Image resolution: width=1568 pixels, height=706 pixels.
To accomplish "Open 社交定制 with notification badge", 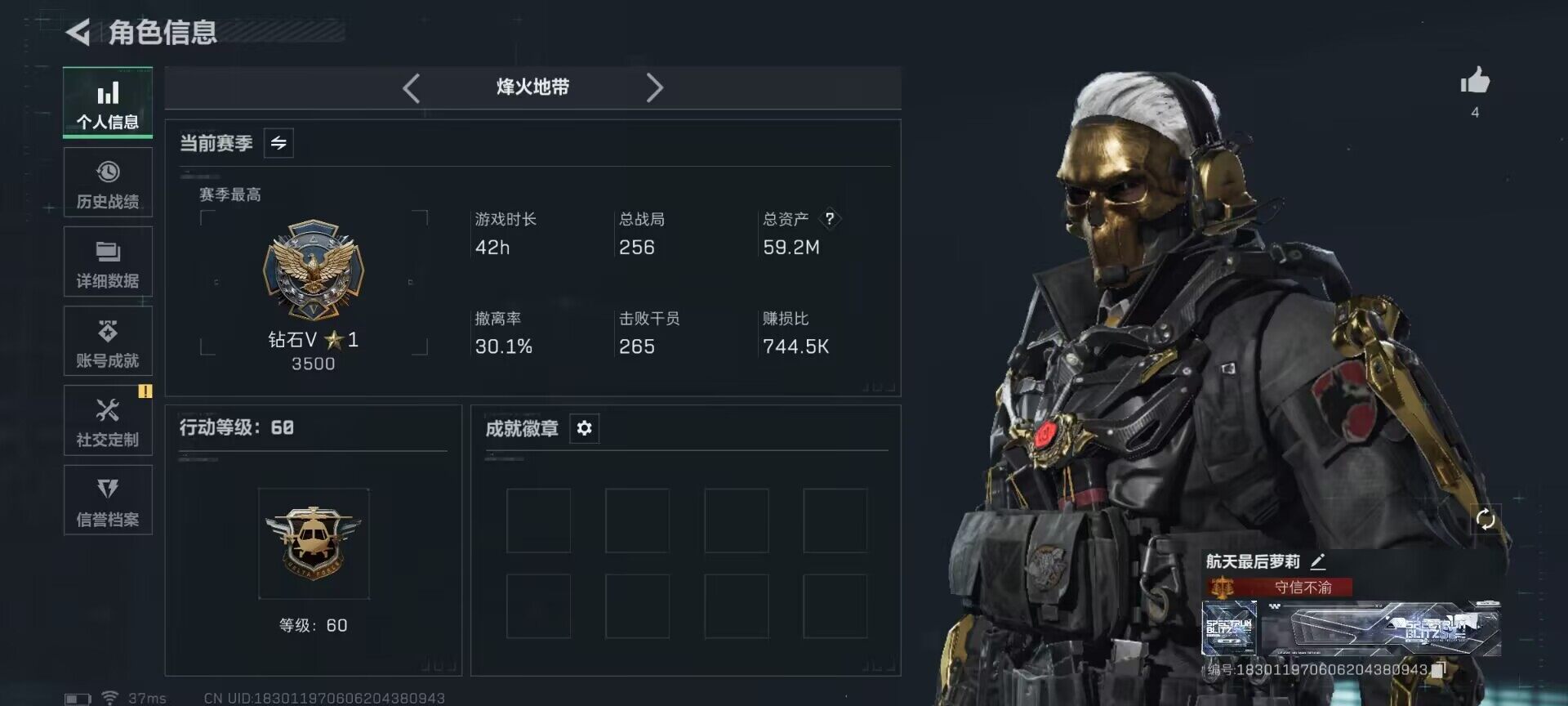I will 108,420.
